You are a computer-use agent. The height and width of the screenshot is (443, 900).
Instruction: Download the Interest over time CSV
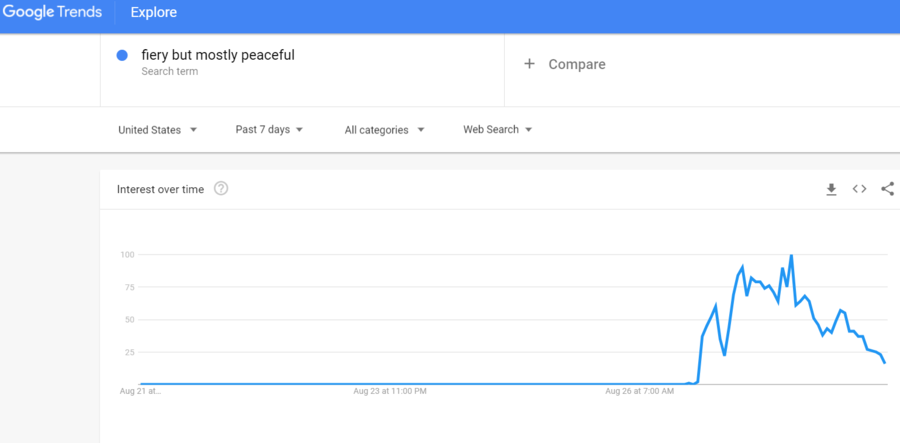click(831, 189)
